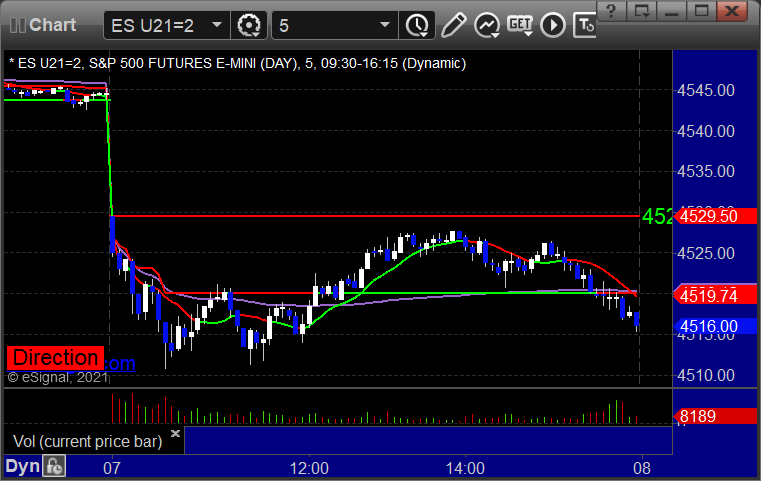The width and height of the screenshot is (761, 481).
Task: Remove the Vol study using its X
Action: coord(175,433)
